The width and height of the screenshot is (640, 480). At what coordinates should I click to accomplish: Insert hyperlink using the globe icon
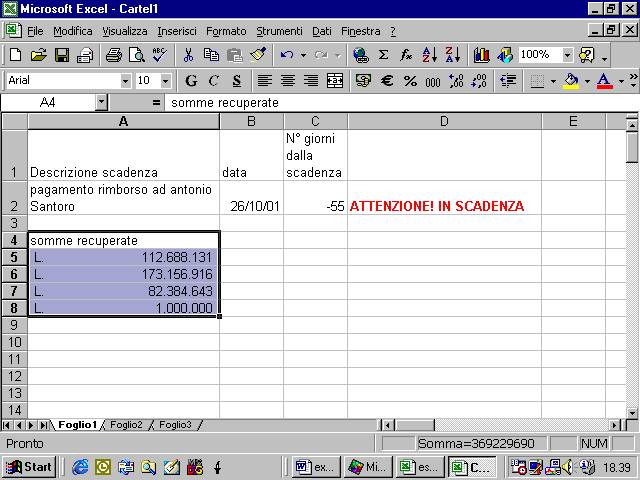coord(360,55)
